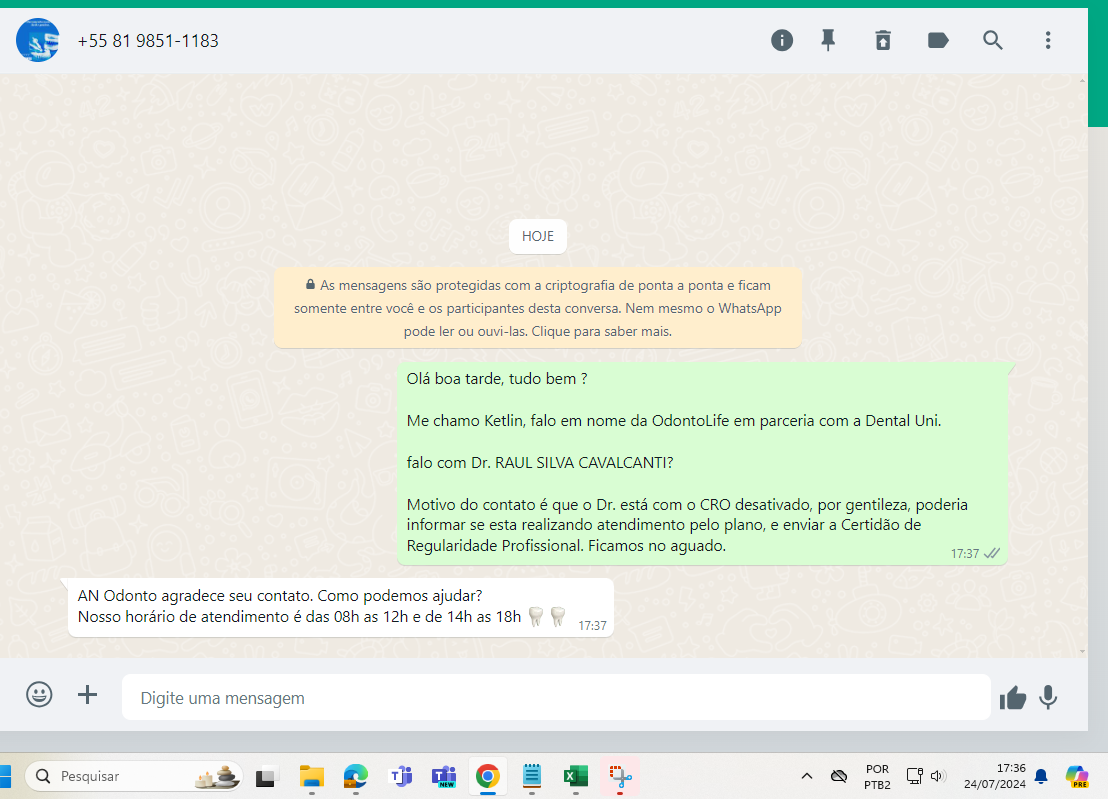Select the sent green message bubble
This screenshot has height=799, width=1108.
[702, 463]
